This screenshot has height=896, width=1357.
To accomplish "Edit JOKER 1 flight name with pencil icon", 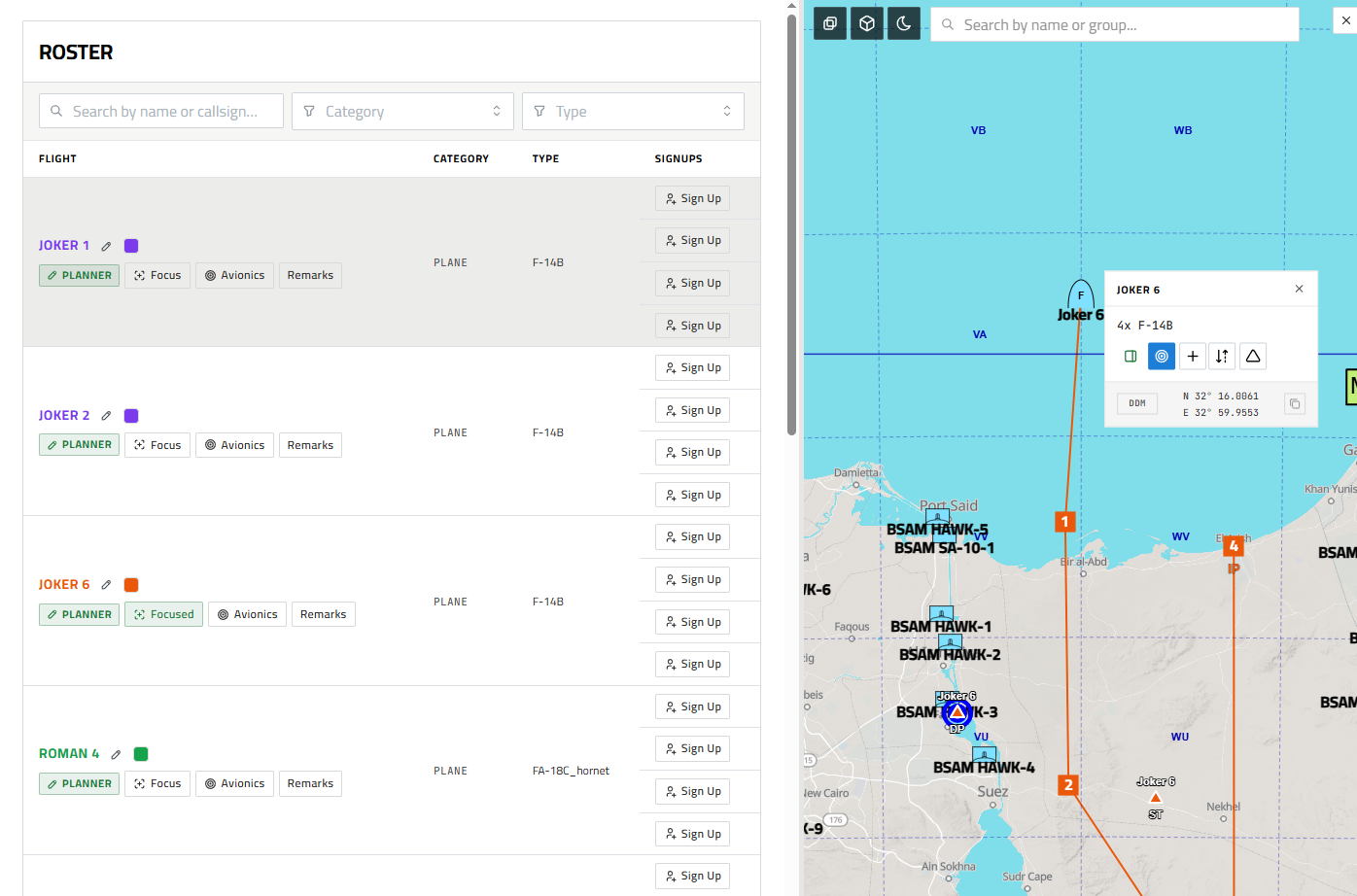I will pos(107,246).
